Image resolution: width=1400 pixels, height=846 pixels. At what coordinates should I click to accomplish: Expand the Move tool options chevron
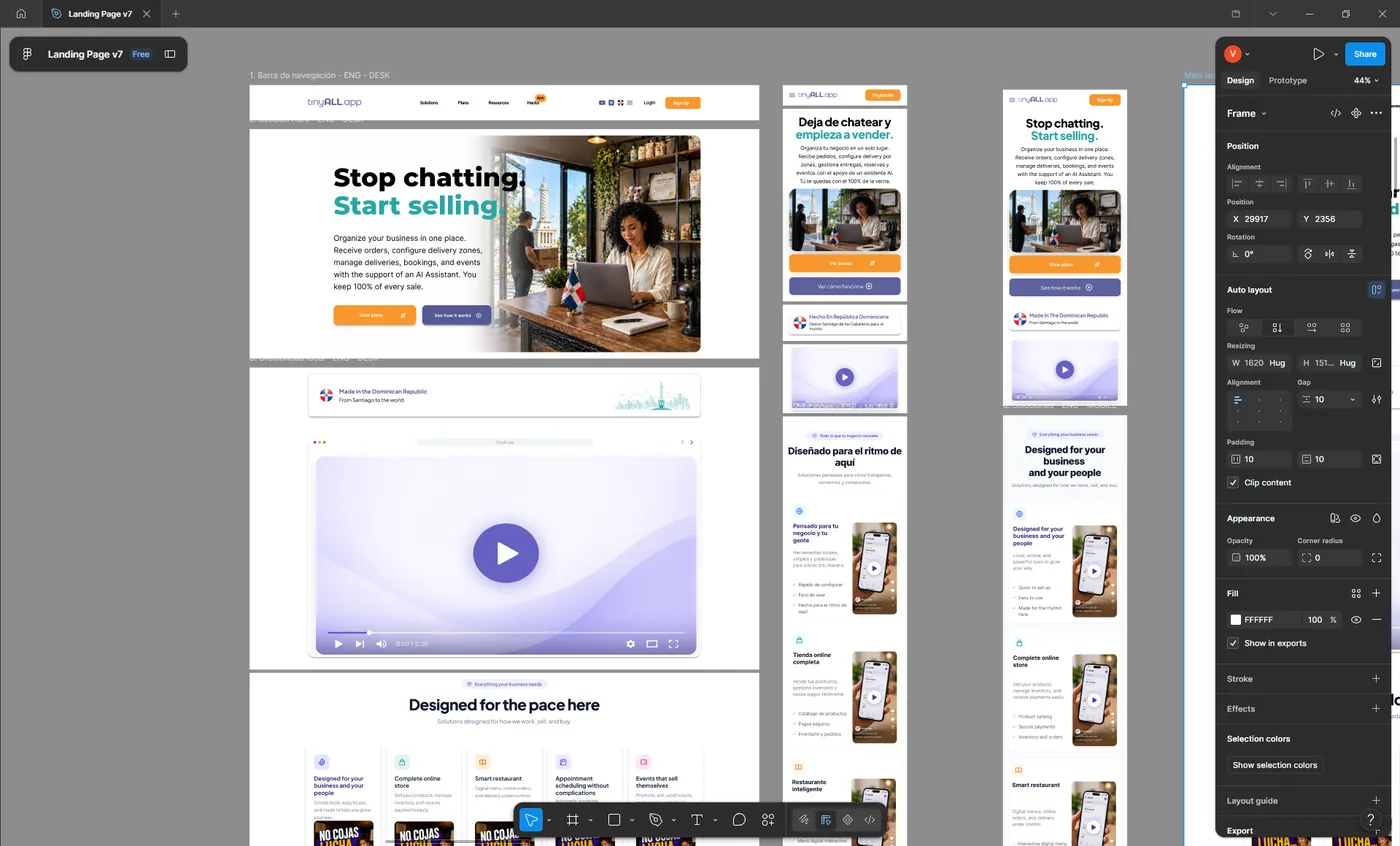pos(549,820)
